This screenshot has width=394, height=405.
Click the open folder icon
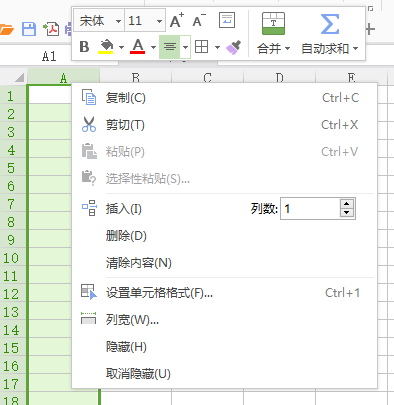coord(7,29)
